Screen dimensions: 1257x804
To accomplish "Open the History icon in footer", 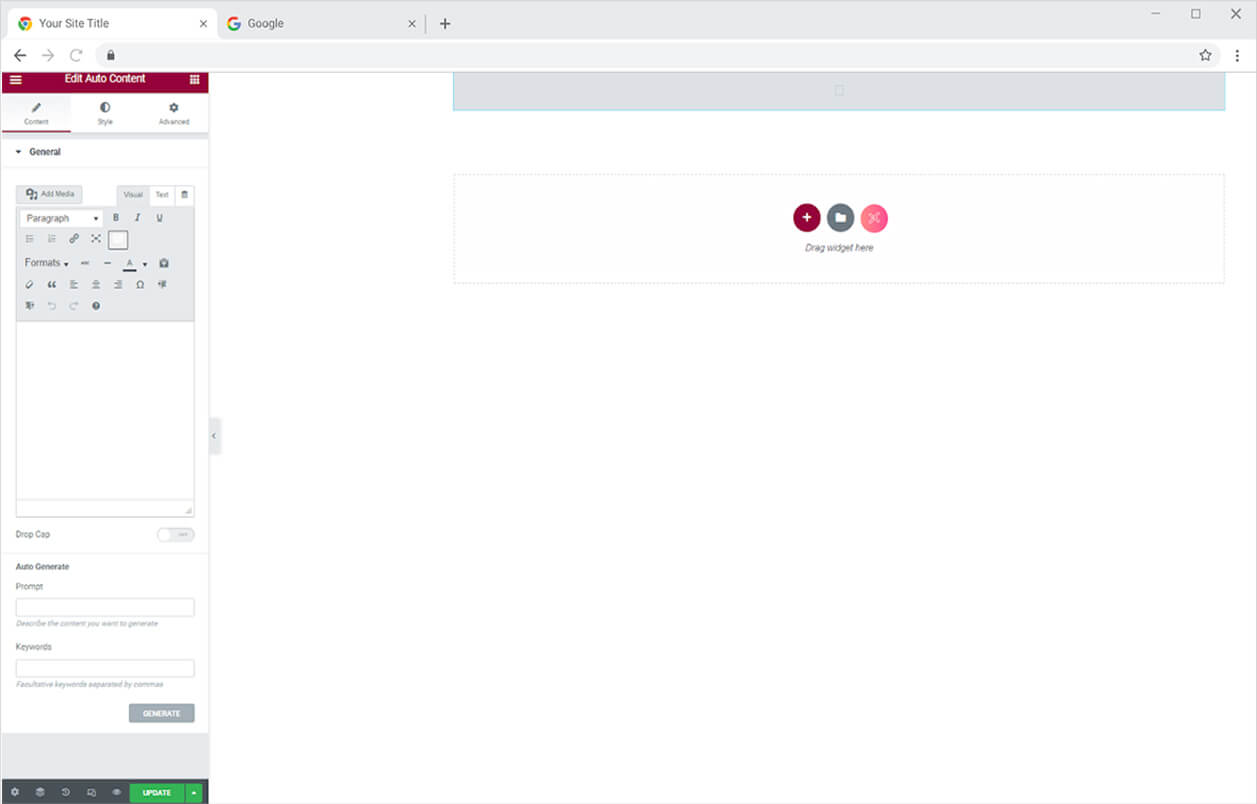I will (66, 793).
